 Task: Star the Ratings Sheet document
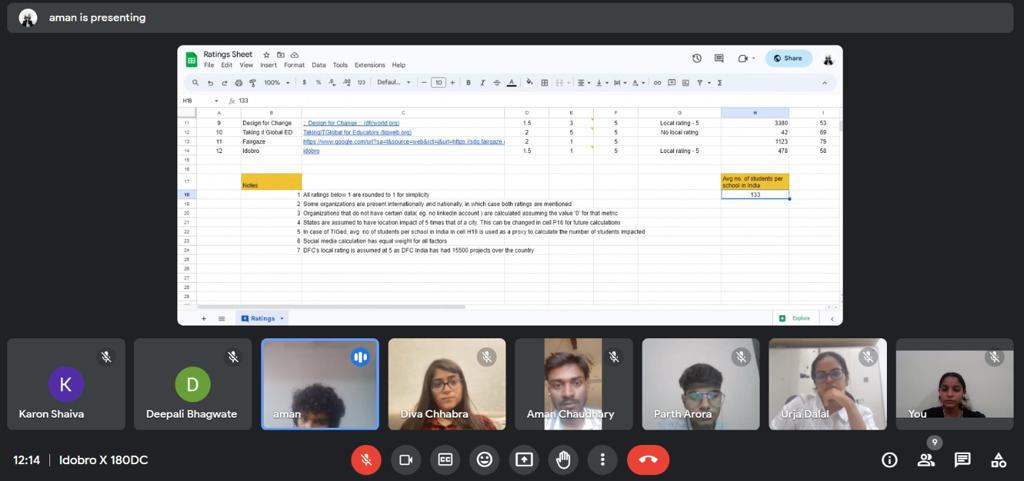coord(266,55)
